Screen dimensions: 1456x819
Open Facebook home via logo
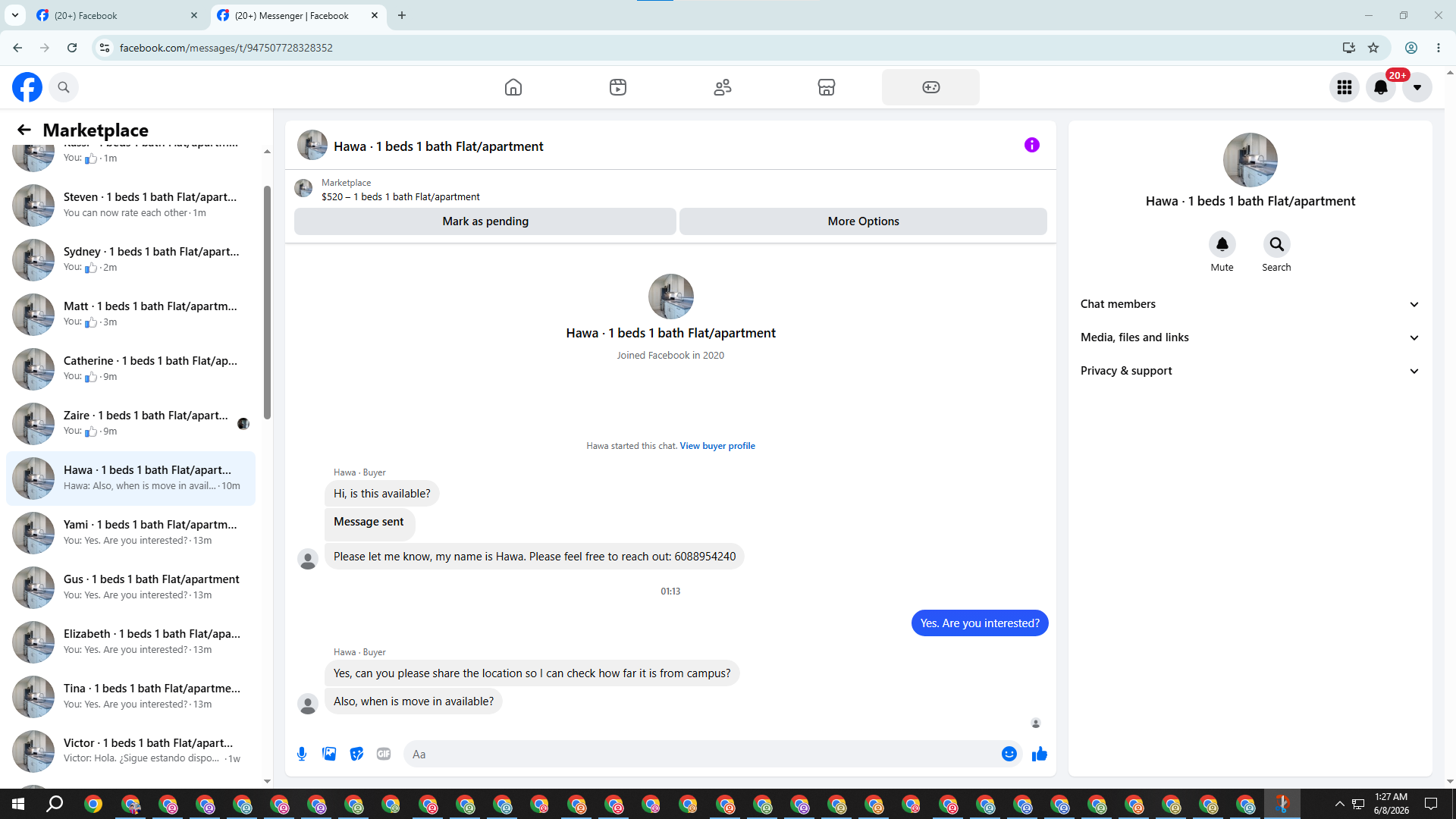27,87
